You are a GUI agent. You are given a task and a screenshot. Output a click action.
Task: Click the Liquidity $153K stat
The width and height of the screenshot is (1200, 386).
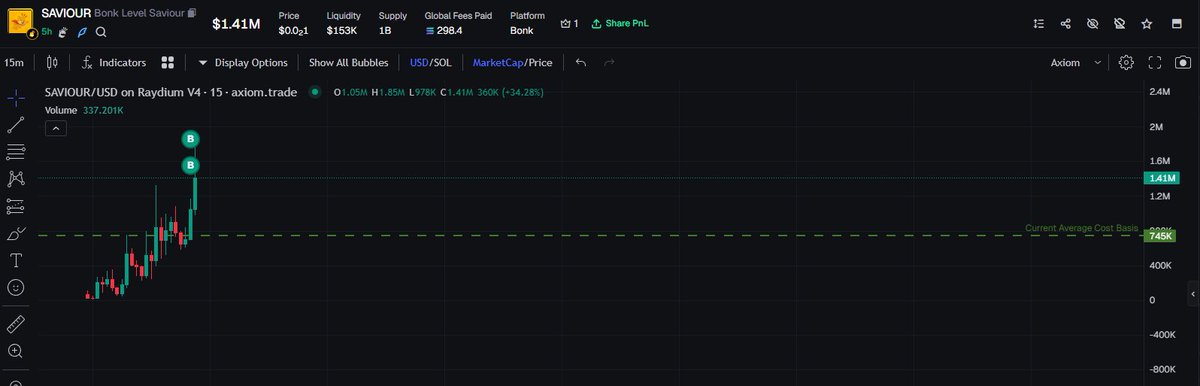pyautogui.click(x=342, y=23)
